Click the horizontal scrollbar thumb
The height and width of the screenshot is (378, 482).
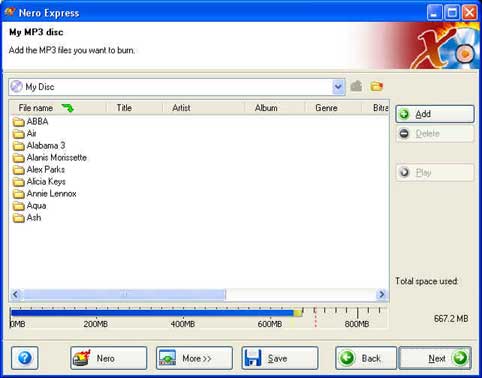[x=124, y=294]
